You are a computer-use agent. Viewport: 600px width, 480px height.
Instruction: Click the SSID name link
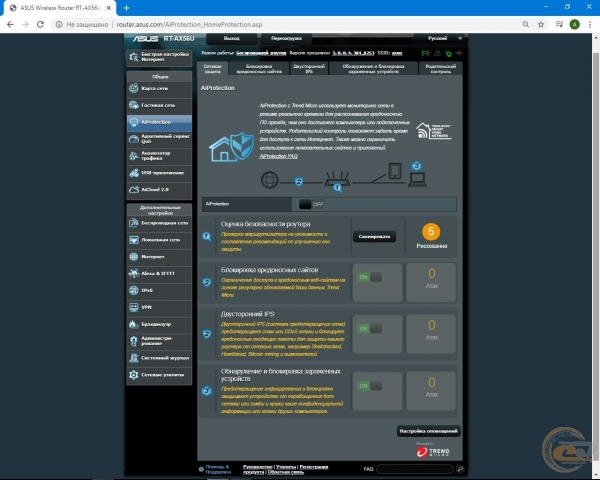coord(397,53)
